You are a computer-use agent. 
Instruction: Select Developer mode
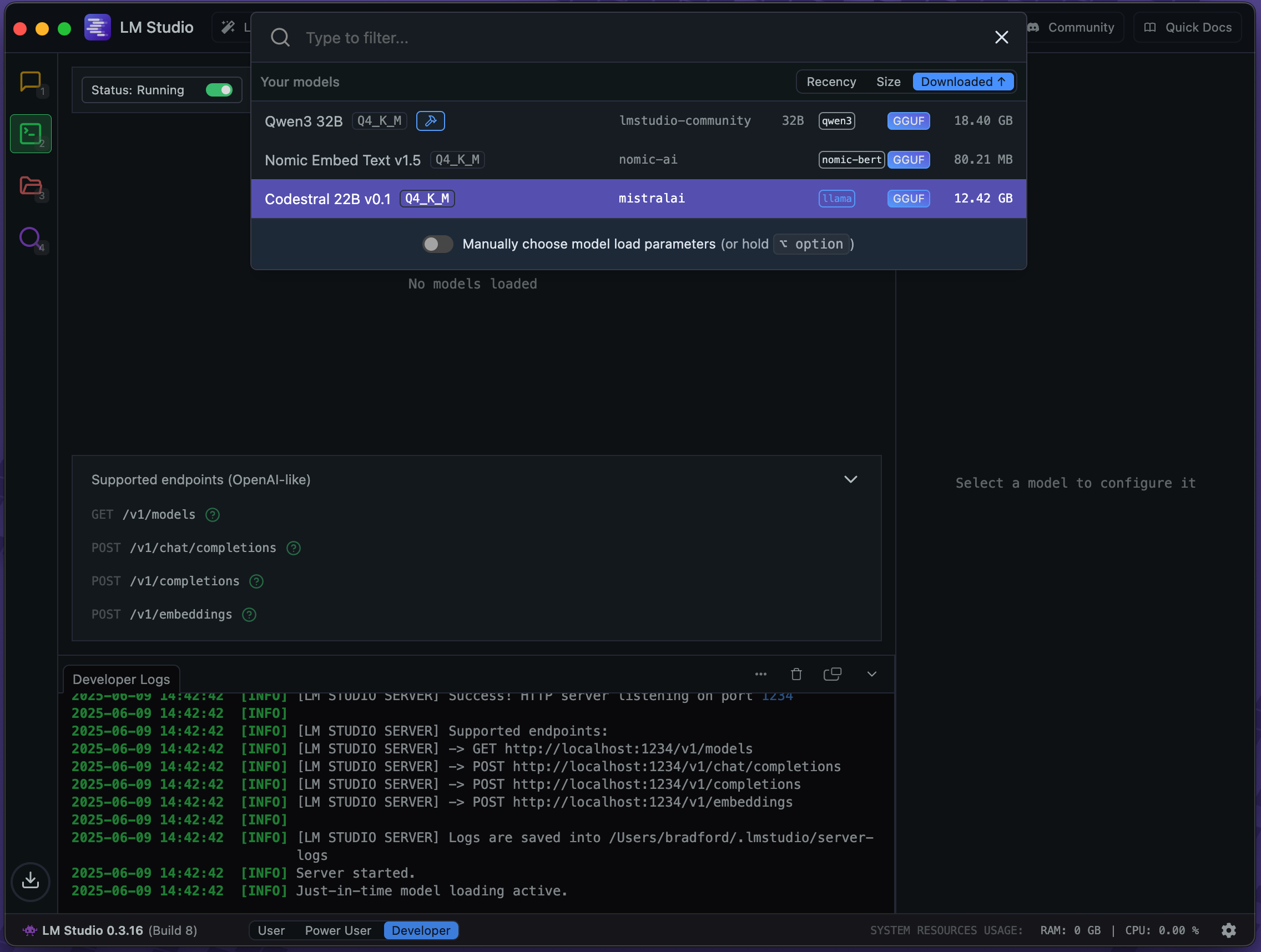[421, 930]
